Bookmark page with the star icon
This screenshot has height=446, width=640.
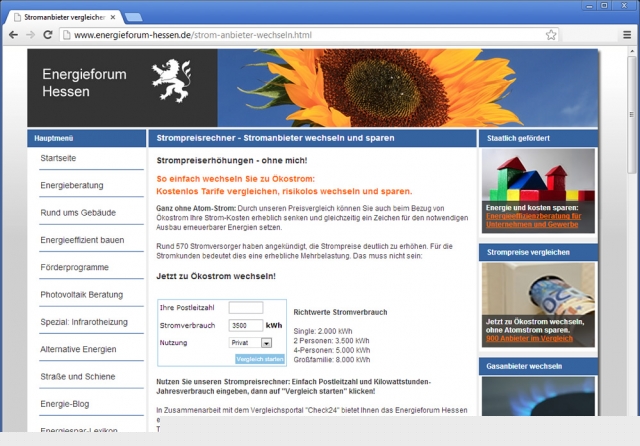(551, 35)
